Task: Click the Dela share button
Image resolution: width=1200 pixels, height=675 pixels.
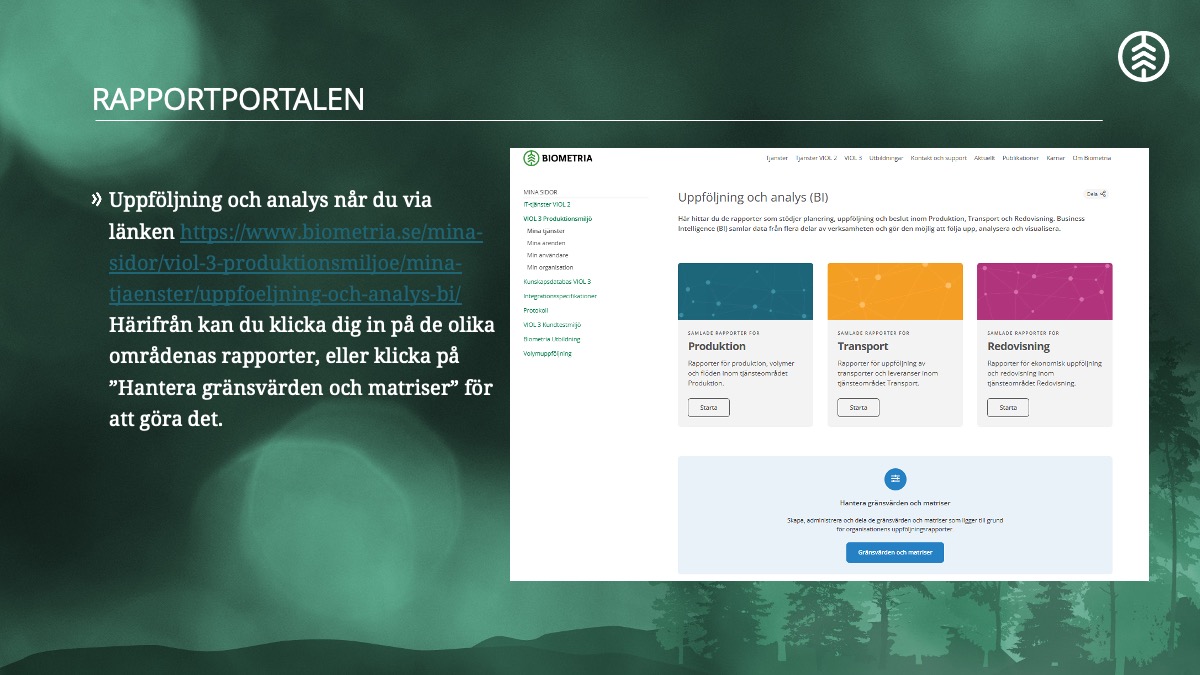Action: [x=1096, y=194]
